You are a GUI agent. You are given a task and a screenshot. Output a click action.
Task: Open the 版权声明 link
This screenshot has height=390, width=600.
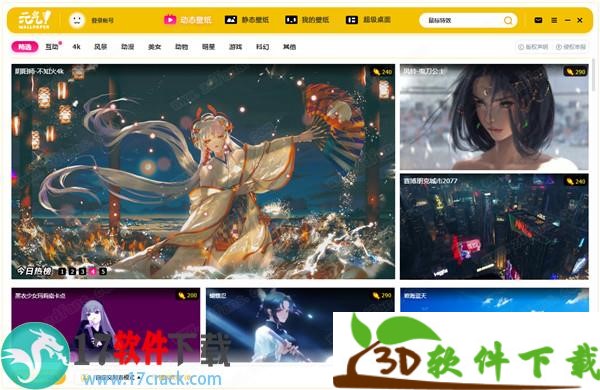pos(533,47)
